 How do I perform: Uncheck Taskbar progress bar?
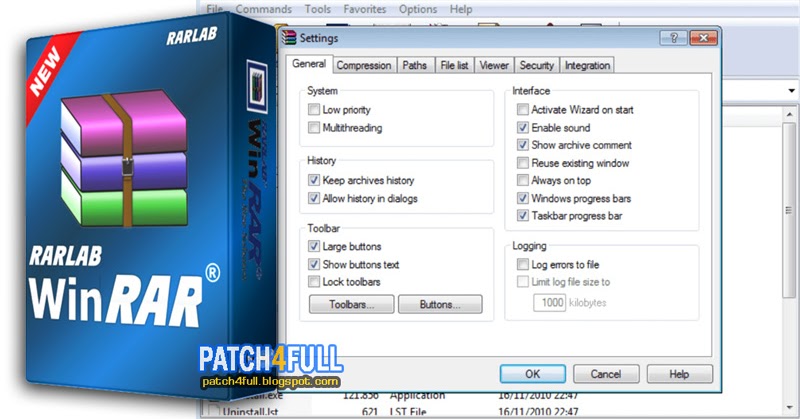pos(522,215)
